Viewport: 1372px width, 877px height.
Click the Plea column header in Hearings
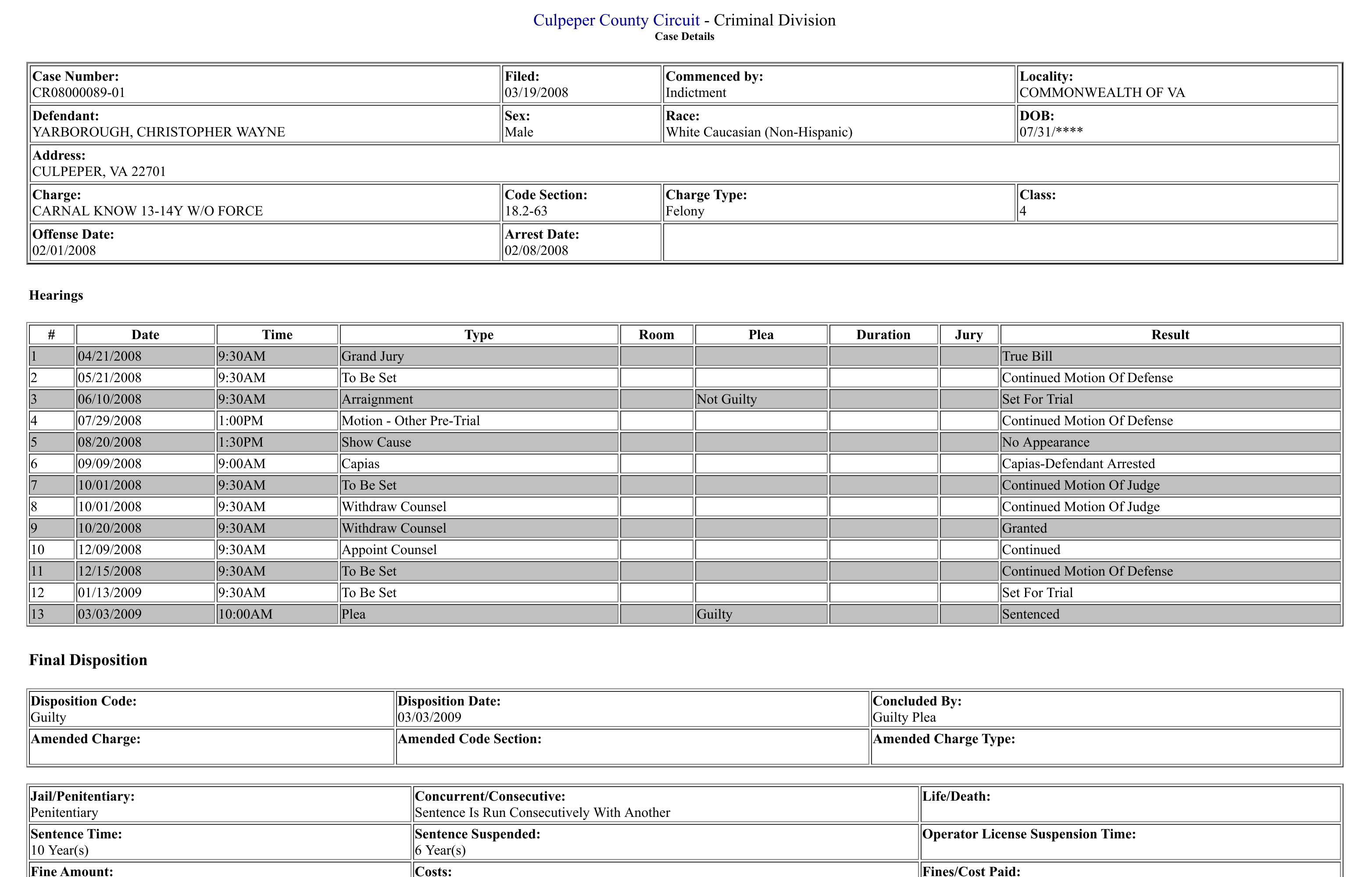point(761,335)
